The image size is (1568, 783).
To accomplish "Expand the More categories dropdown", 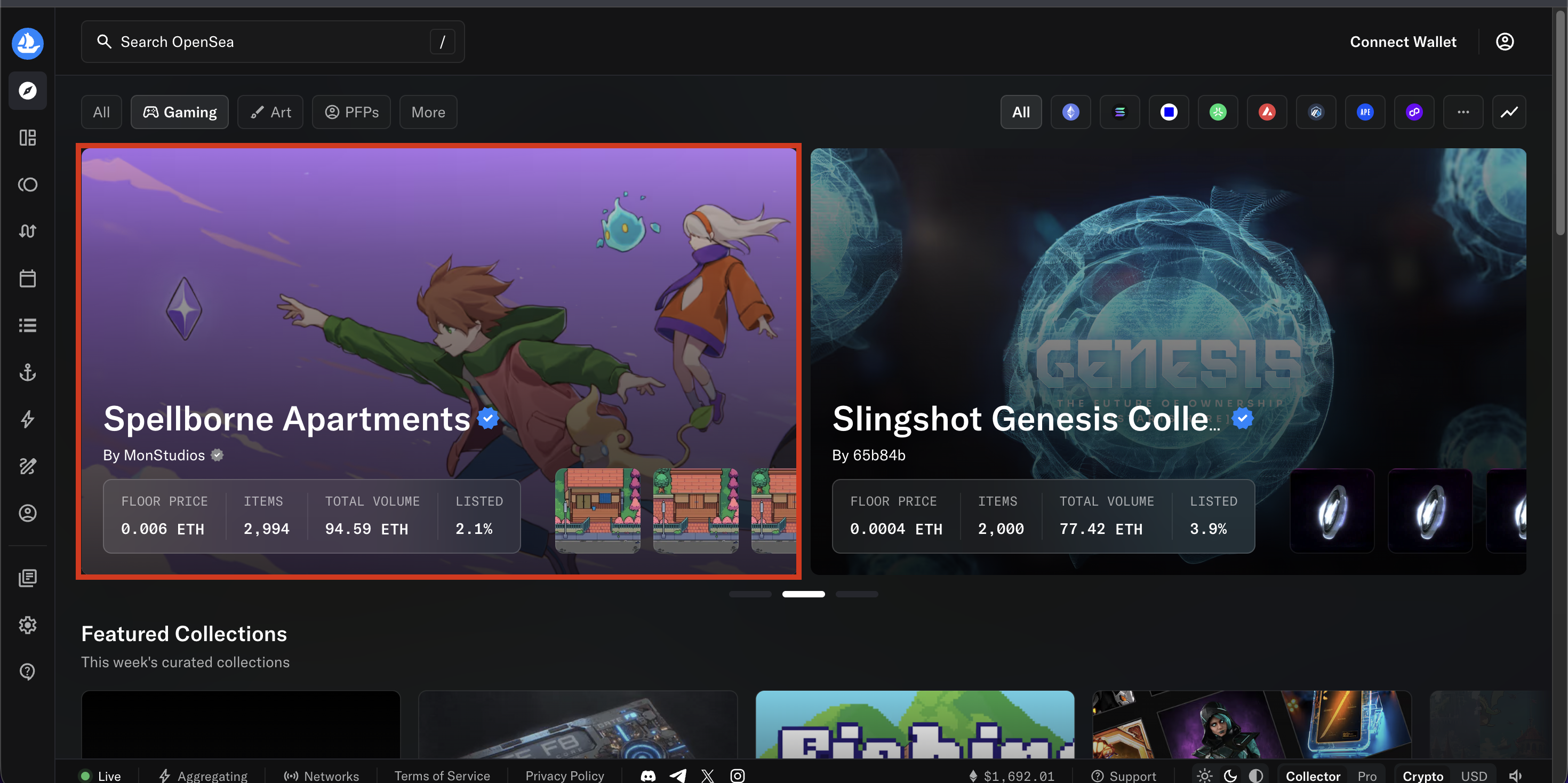I will (x=428, y=112).
